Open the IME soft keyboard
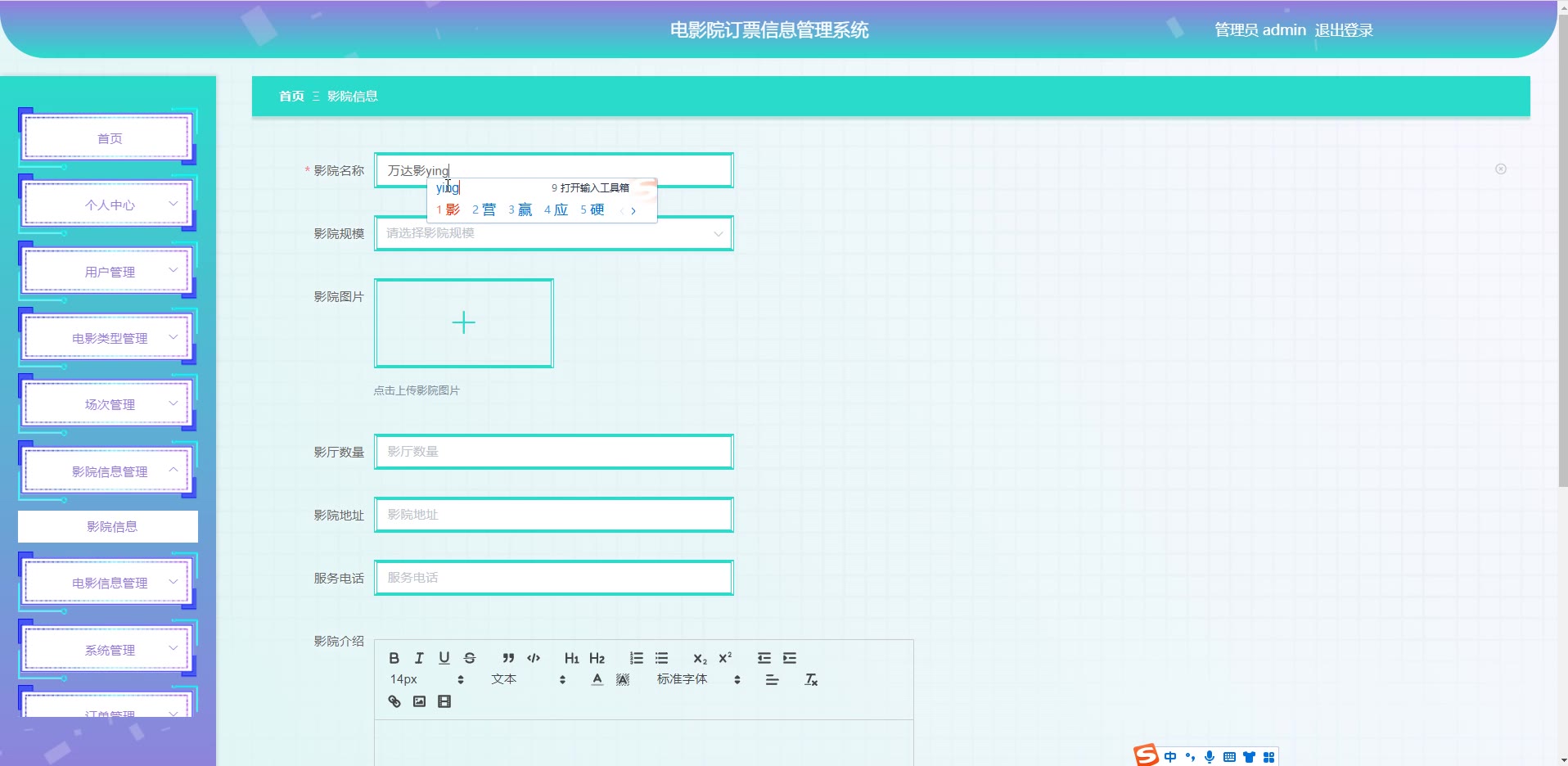Image resolution: width=1568 pixels, height=766 pixels. point(1229,757)
